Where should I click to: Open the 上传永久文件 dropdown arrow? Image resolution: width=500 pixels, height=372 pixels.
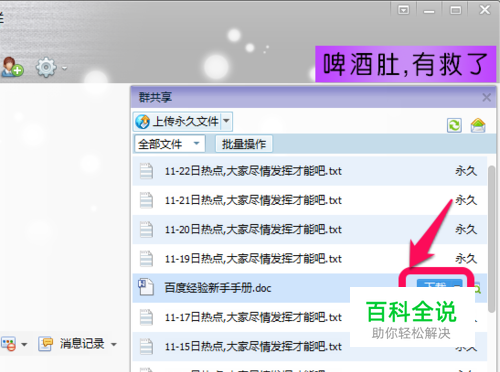226,121
